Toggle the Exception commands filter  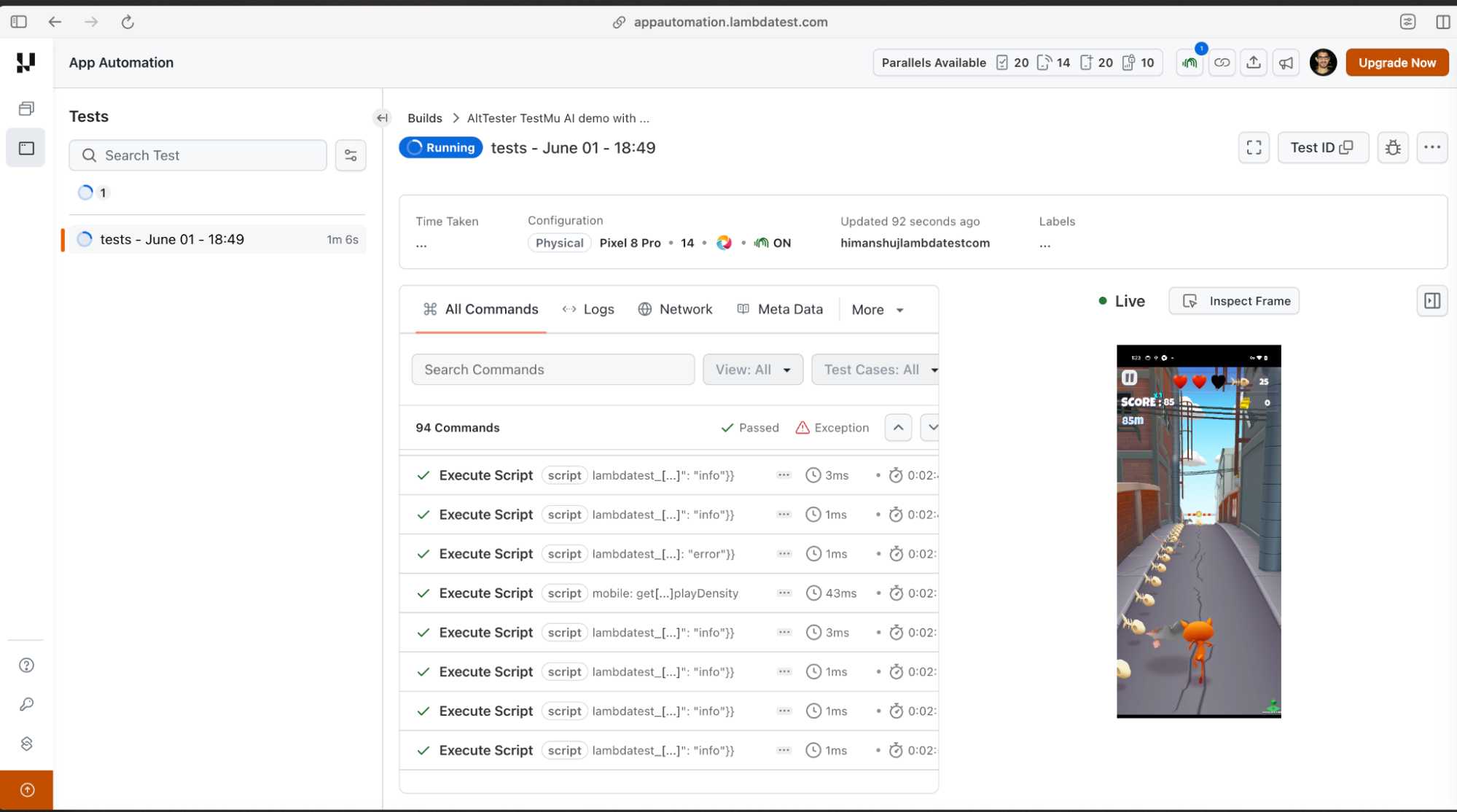(832, 428)
